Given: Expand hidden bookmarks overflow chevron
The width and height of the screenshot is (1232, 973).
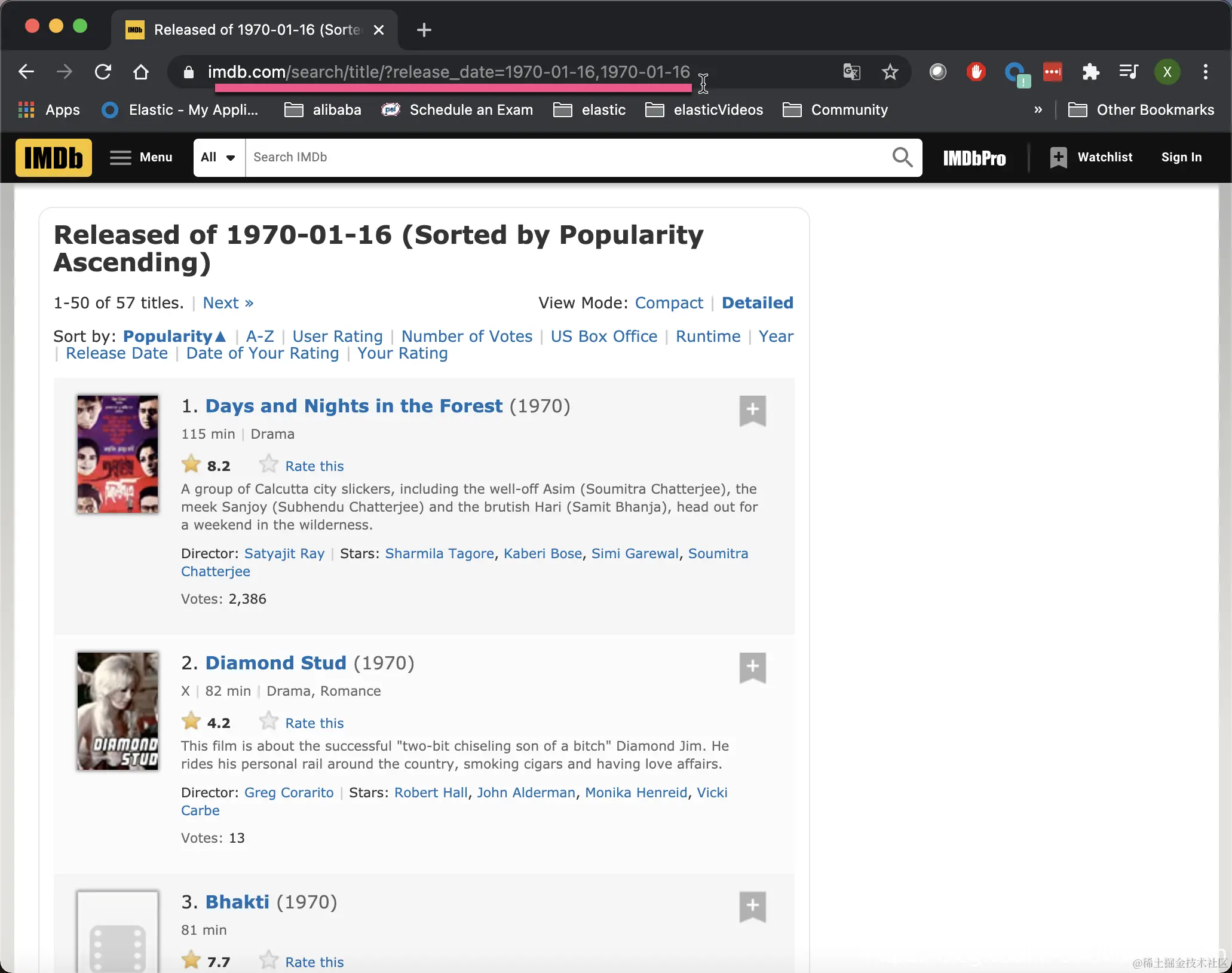Looking at the screenshot, I should pos(1038,110).
